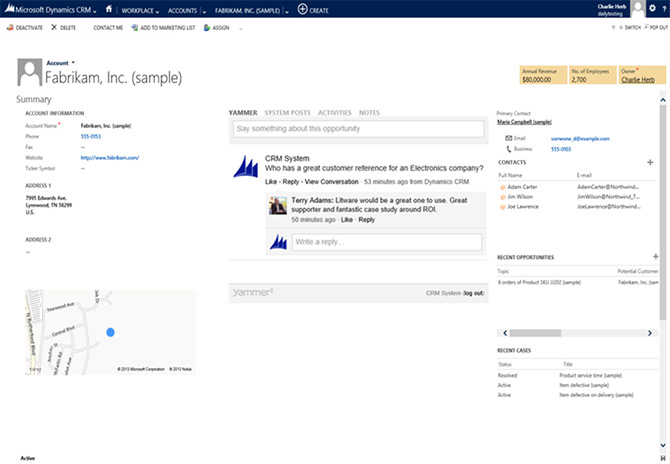Open the Workplace navigation dropdown
This screenshot has height=464, width=670.
(x=142, y=9)
